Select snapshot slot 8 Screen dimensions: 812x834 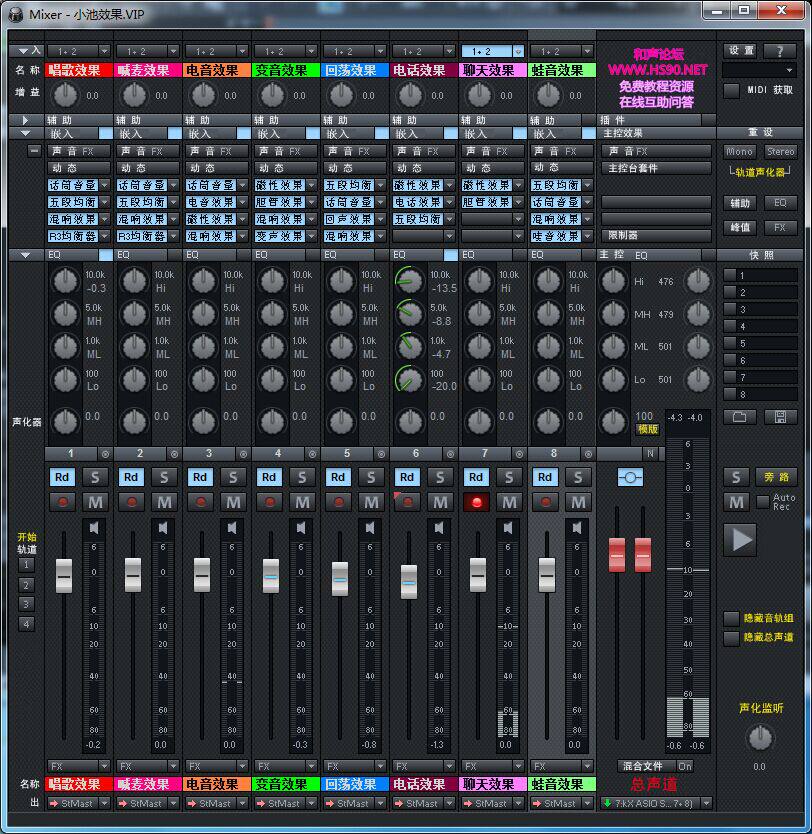click(760, 395)
